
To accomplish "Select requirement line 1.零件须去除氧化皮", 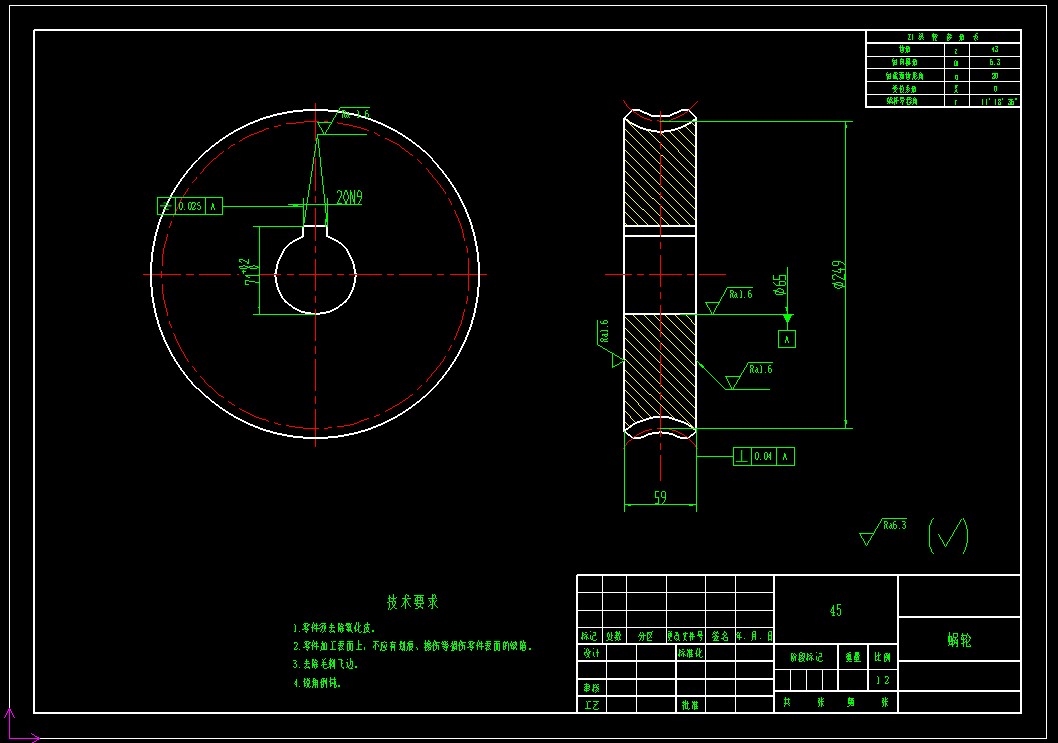I will (x=334, y=628).
